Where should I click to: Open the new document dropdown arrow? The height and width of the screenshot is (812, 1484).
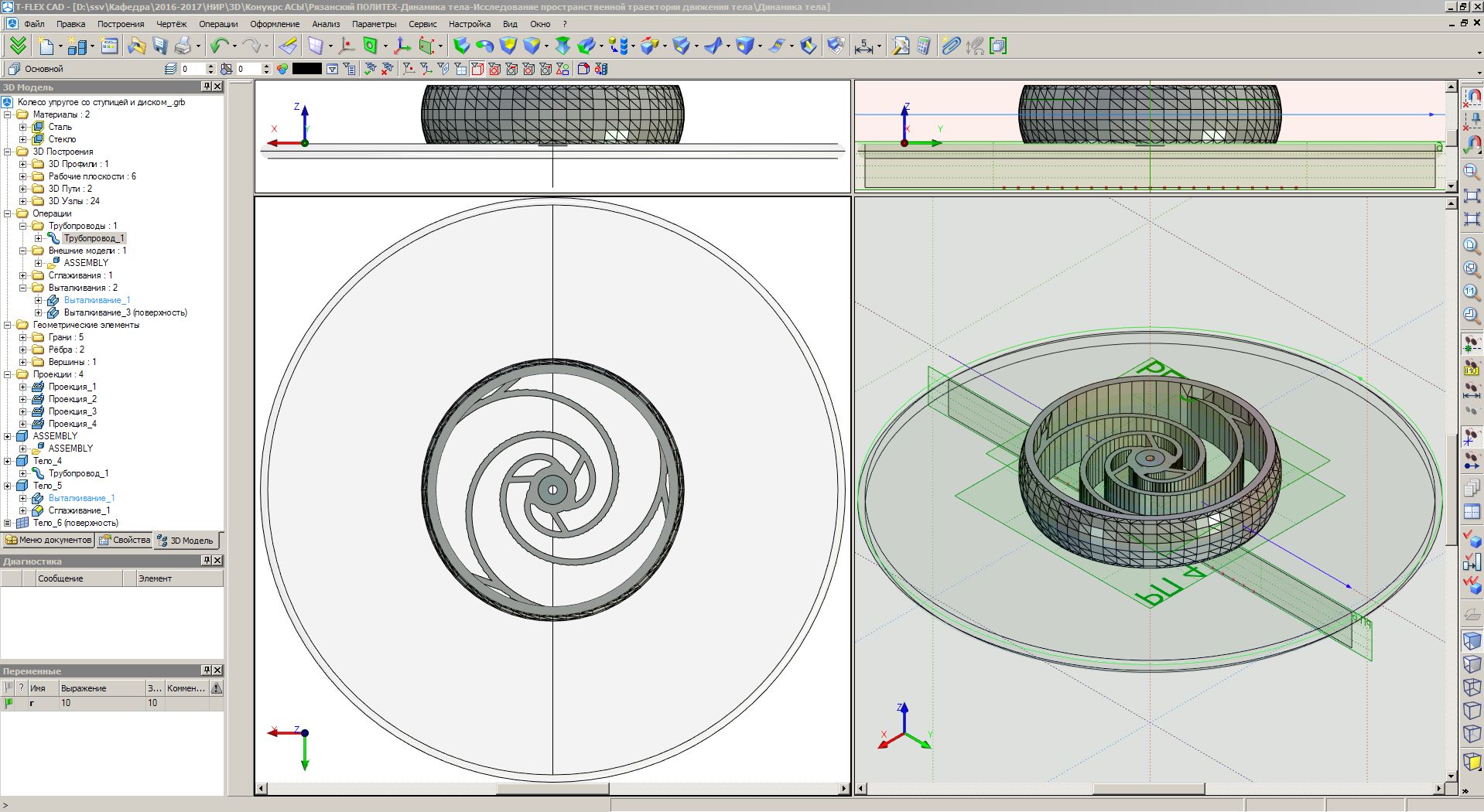pyautogui.click(x=60, y=46)
